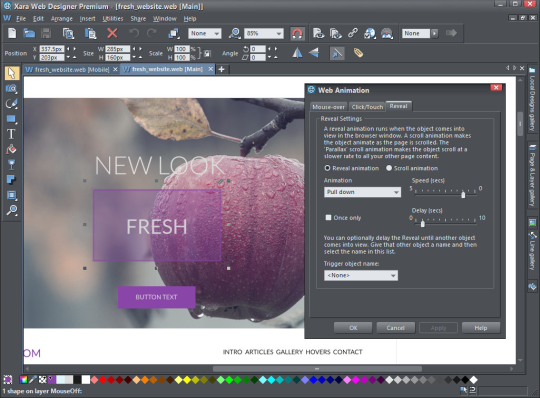The image size is (540, 398).
Task: Enable the Once only checkbox
Action: coord(328,218)
